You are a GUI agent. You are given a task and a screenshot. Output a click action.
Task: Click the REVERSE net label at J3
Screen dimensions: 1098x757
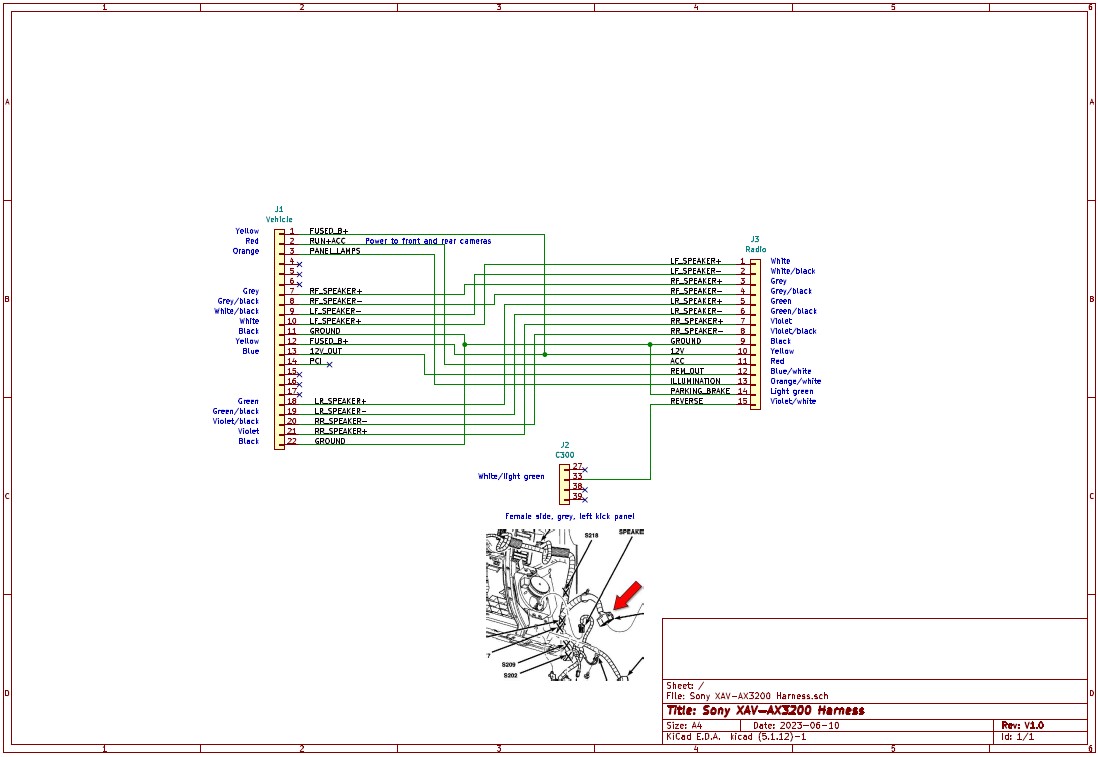pos(686,401)
